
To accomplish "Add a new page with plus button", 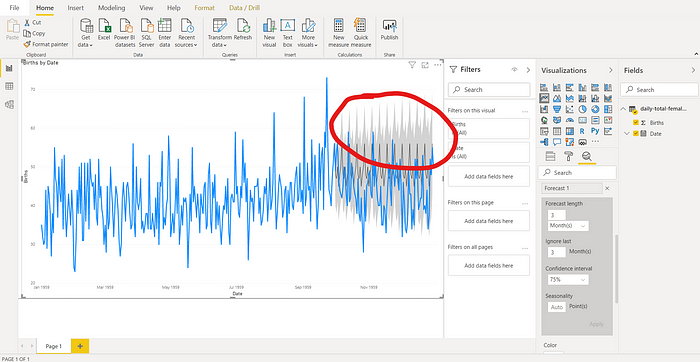I will point(80,346).
